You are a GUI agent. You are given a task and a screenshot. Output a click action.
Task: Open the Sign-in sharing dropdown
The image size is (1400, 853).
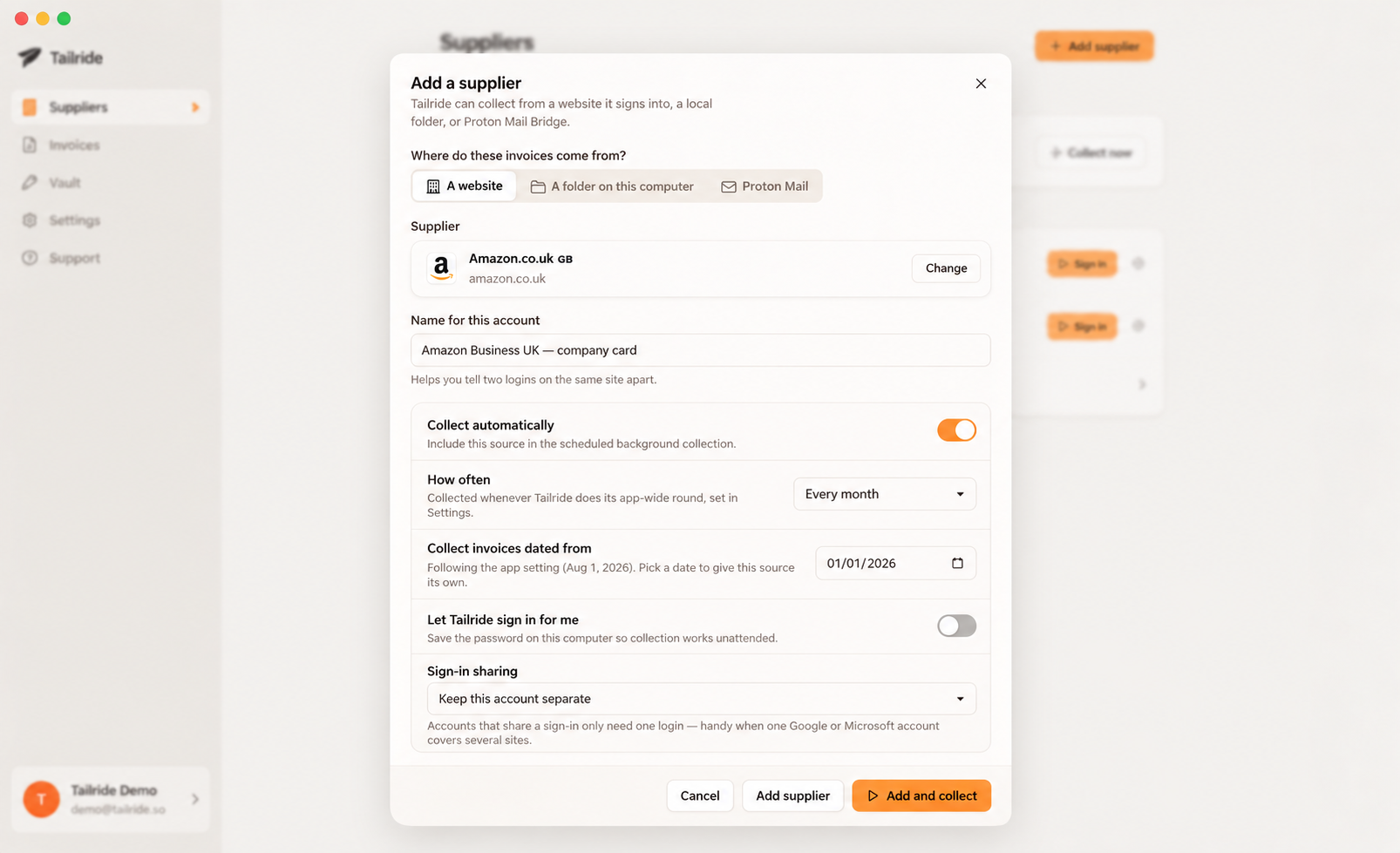pyautogui.click(x=701, y=699)
